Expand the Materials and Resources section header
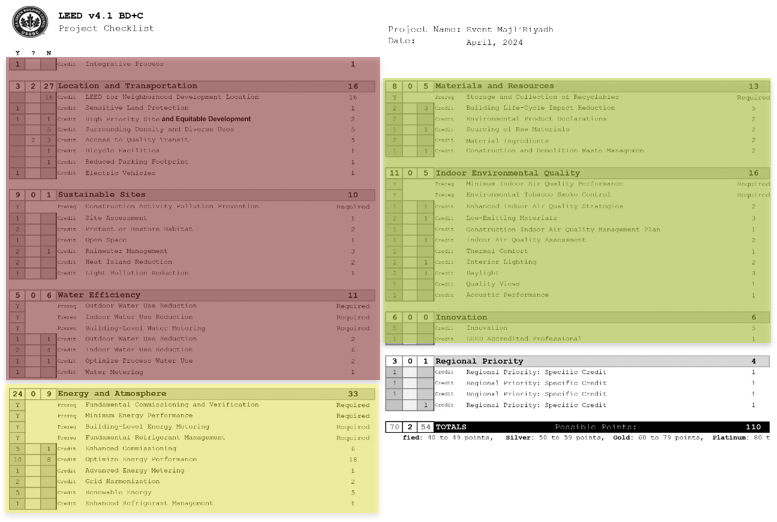 pos(494,86)
